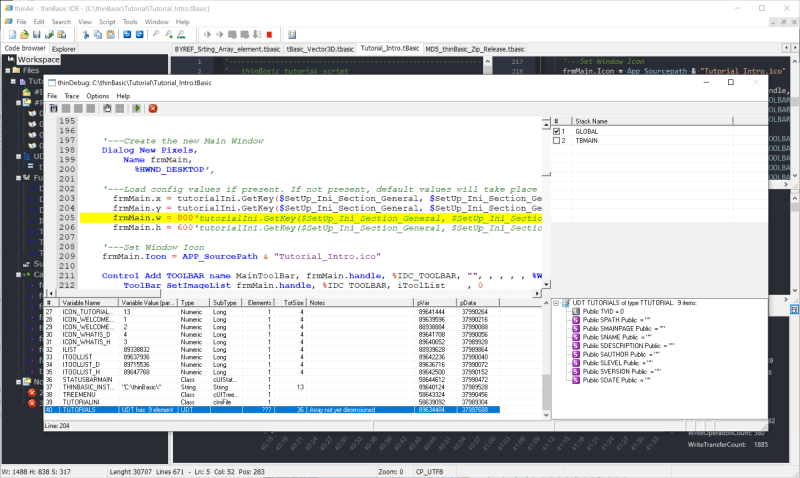Image resolution: width=800 pixels, height=478 pixels.
Task: Click the first red error icon in workspace tree
Action: [32, 393]
